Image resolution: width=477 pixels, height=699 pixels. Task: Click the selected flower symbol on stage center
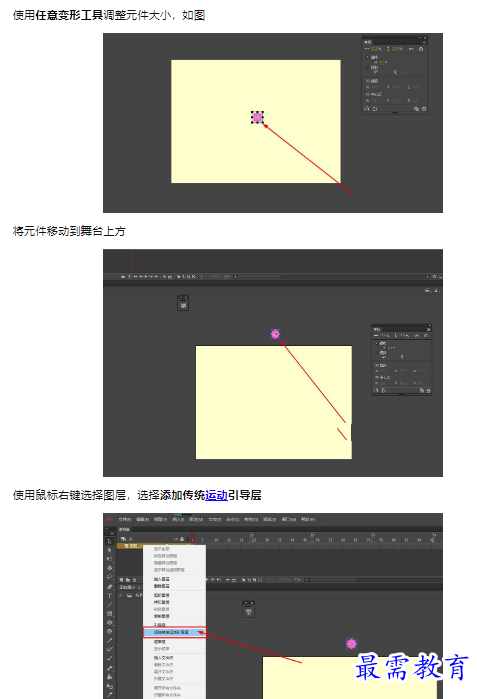coord(257,117)
